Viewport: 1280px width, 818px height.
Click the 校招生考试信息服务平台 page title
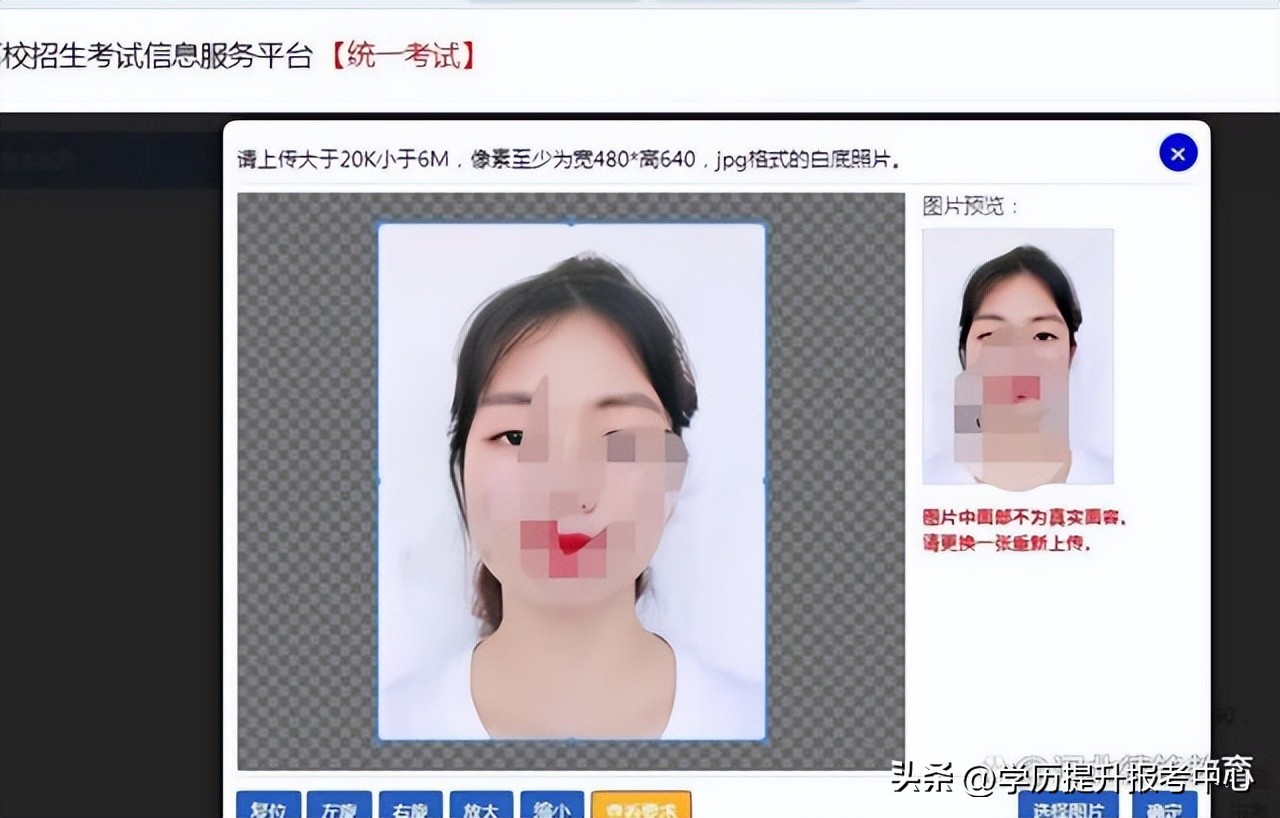pos(150,55)
